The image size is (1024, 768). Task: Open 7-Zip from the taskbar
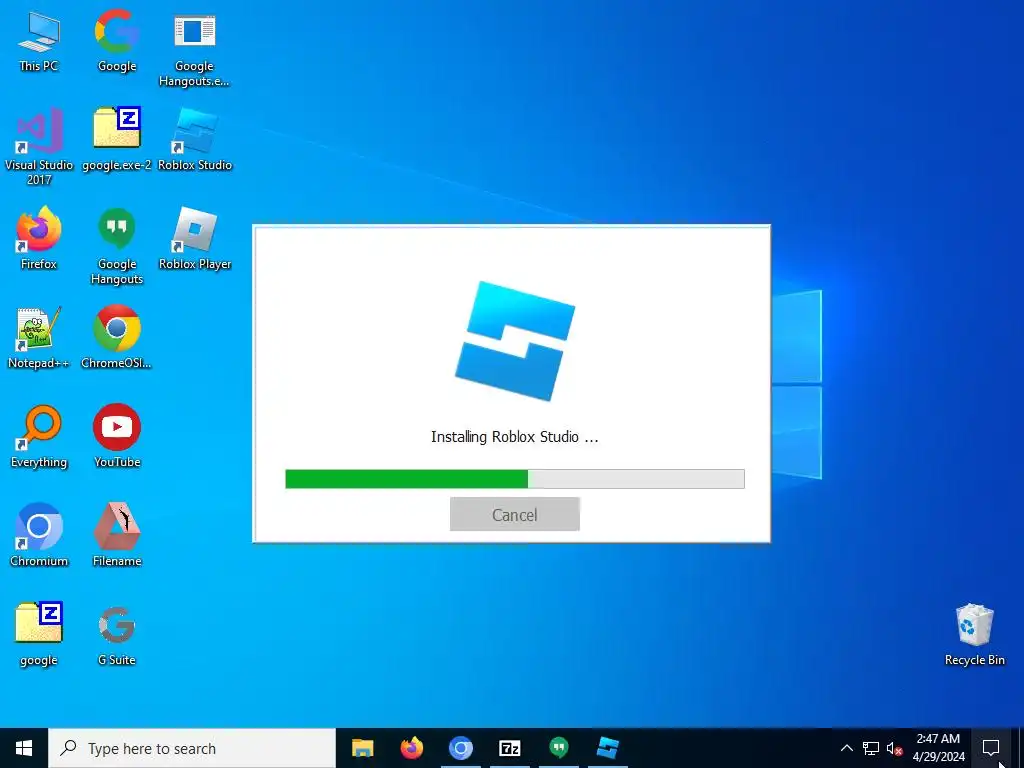pos(509,748)
